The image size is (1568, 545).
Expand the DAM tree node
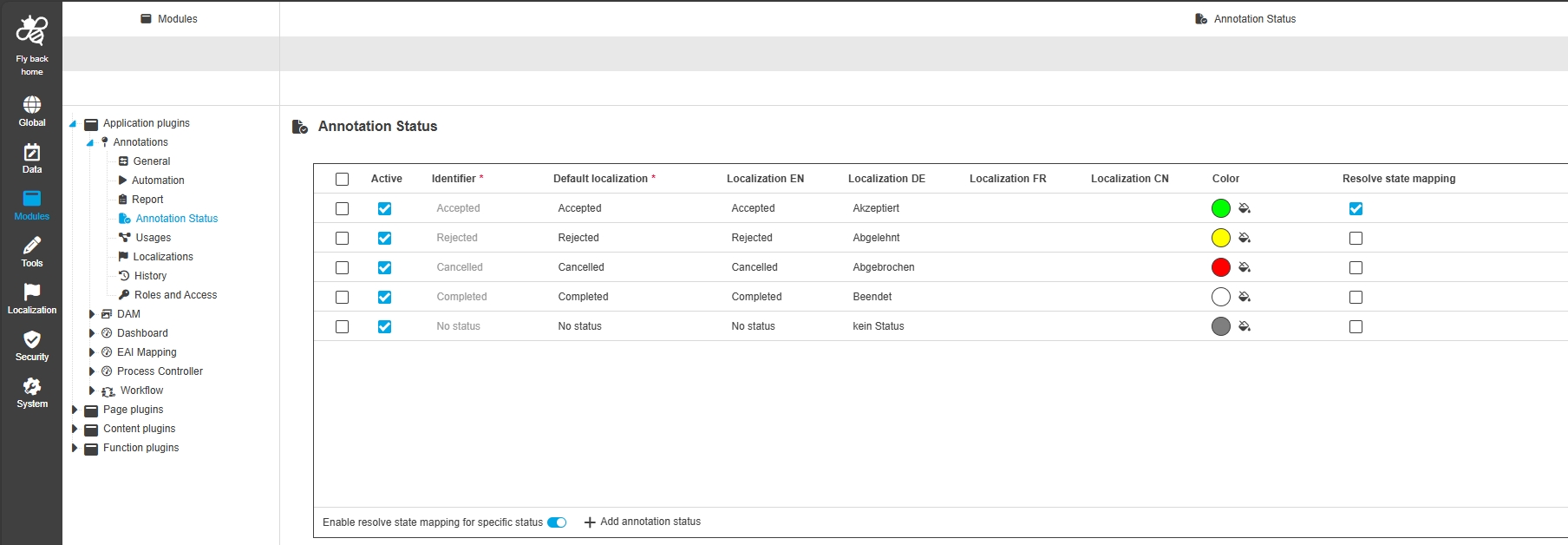[92, 314]
